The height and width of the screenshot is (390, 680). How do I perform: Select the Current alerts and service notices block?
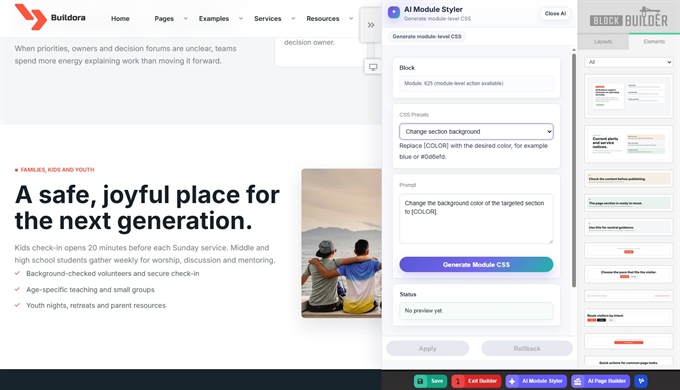[x=628, y=144]
